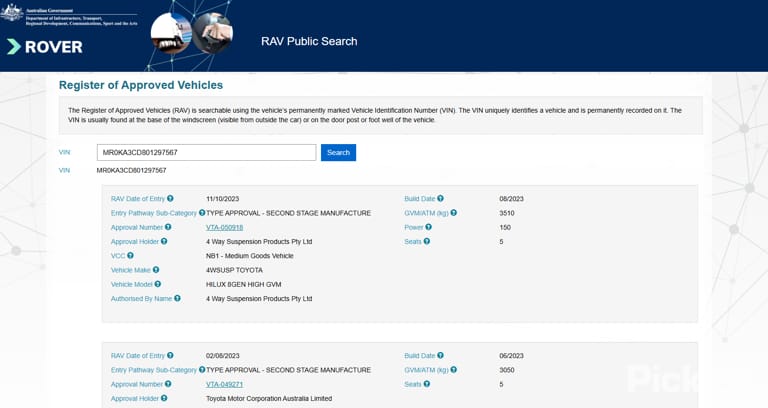Click the handshake circular image in header
This screenshot has width=768, height=408.
pyautogui.click(x=213, y=33)
